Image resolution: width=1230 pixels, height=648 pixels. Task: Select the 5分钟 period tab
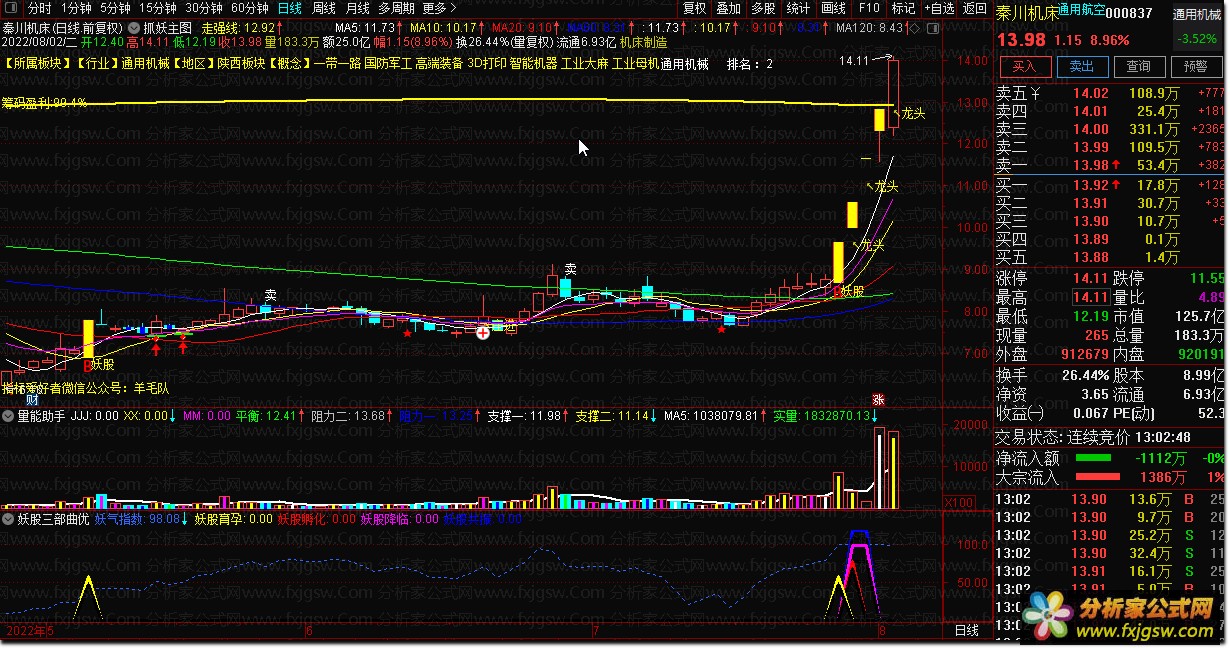(115, 8)
